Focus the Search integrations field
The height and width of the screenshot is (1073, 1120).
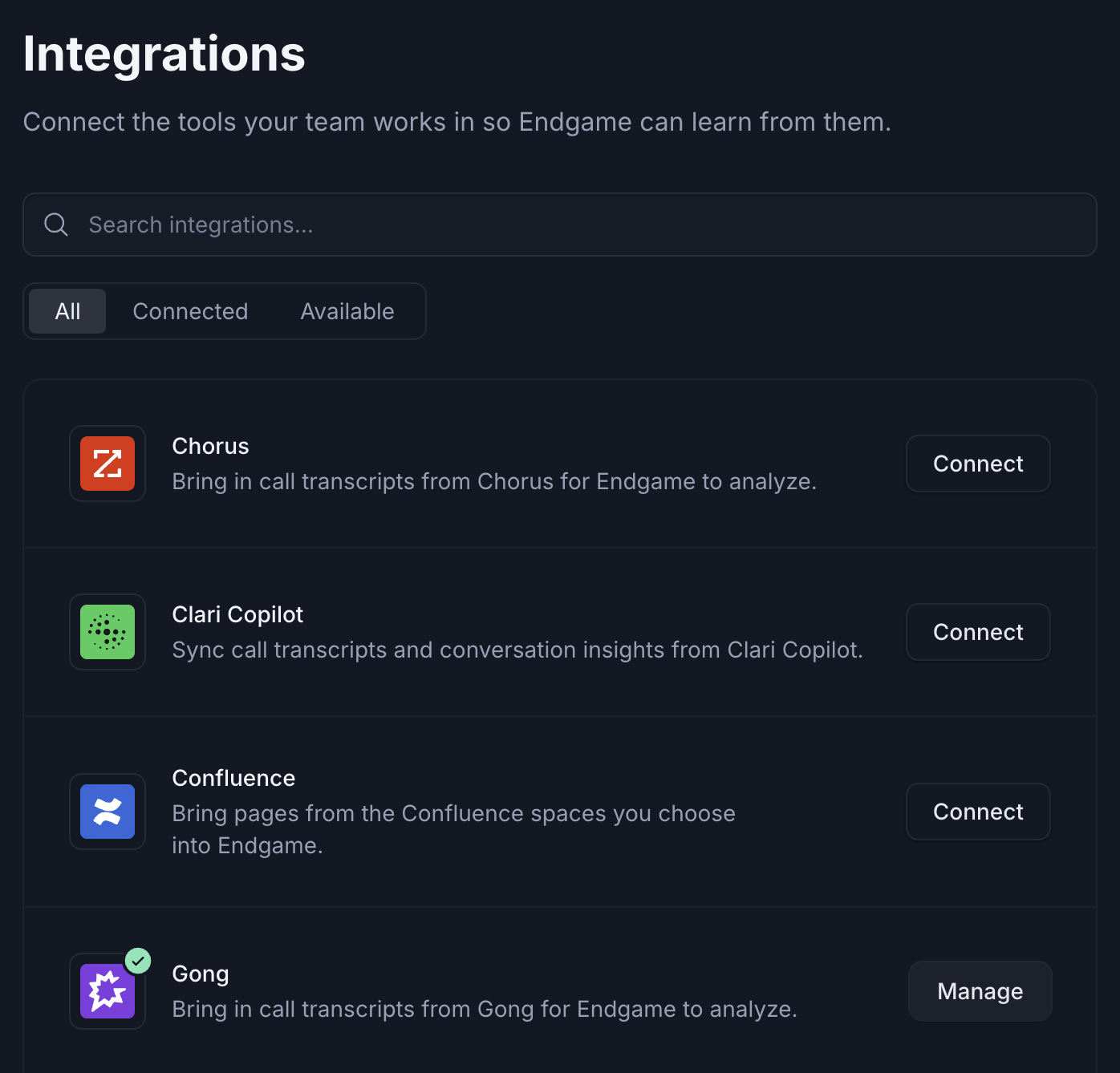(560, 225)
